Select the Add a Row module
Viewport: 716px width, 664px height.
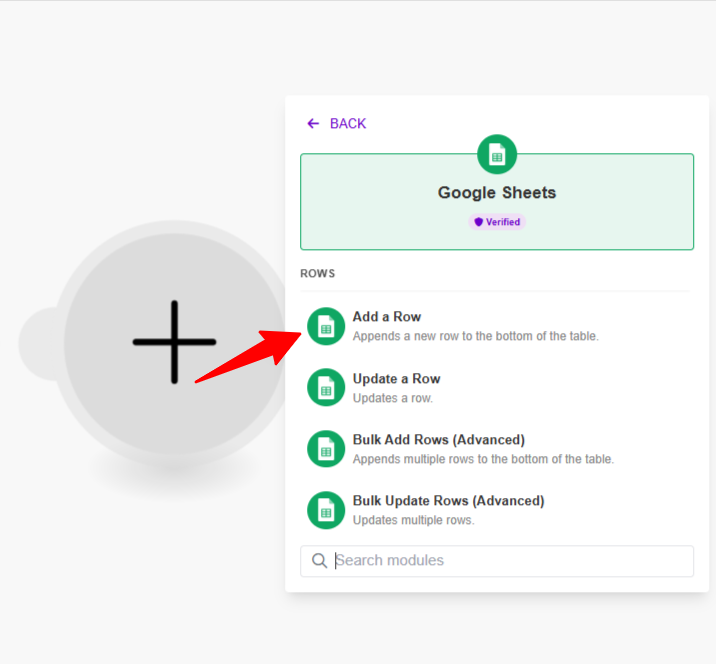click(x=497, y=326)
